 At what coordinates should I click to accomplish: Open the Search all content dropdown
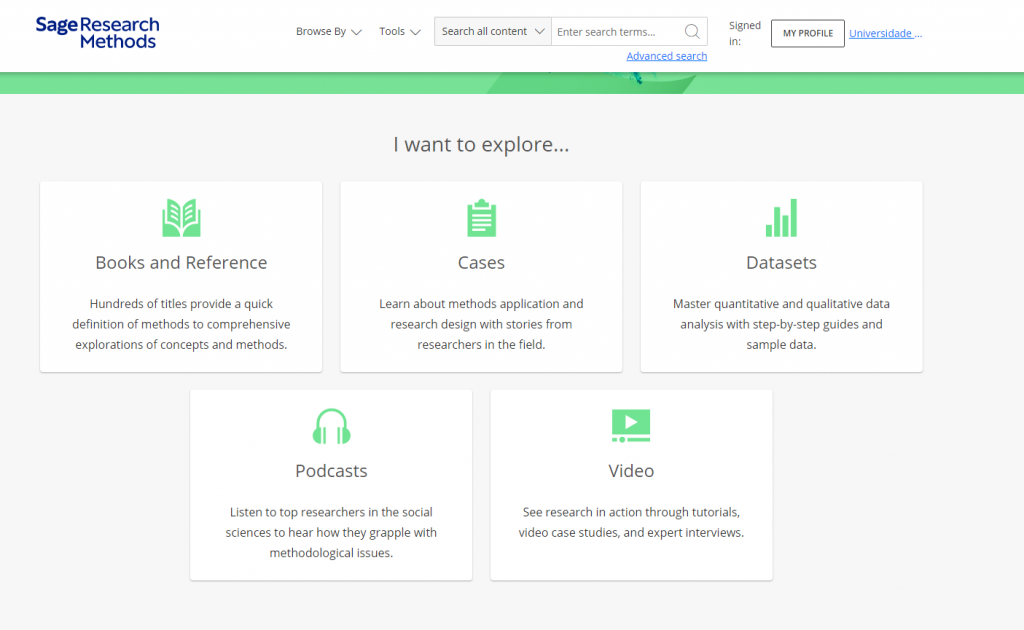pos(493,32)
